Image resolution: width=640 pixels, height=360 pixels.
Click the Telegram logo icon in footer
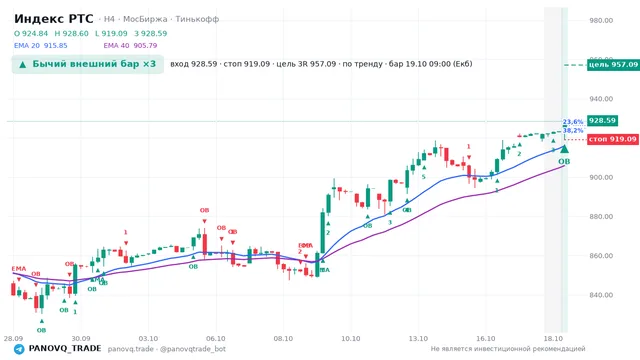[x=19, y=349]
